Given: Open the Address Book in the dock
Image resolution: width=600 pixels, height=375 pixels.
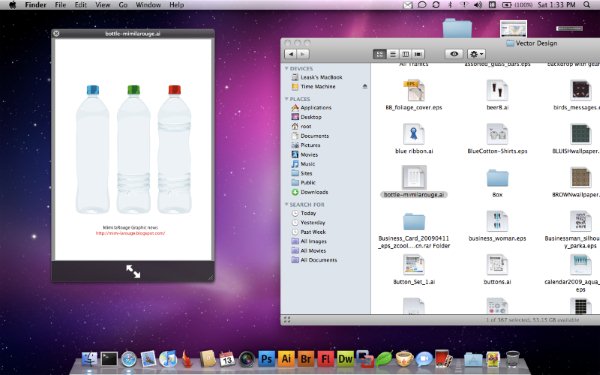Looking at the screenshot, I should point(207,359).
